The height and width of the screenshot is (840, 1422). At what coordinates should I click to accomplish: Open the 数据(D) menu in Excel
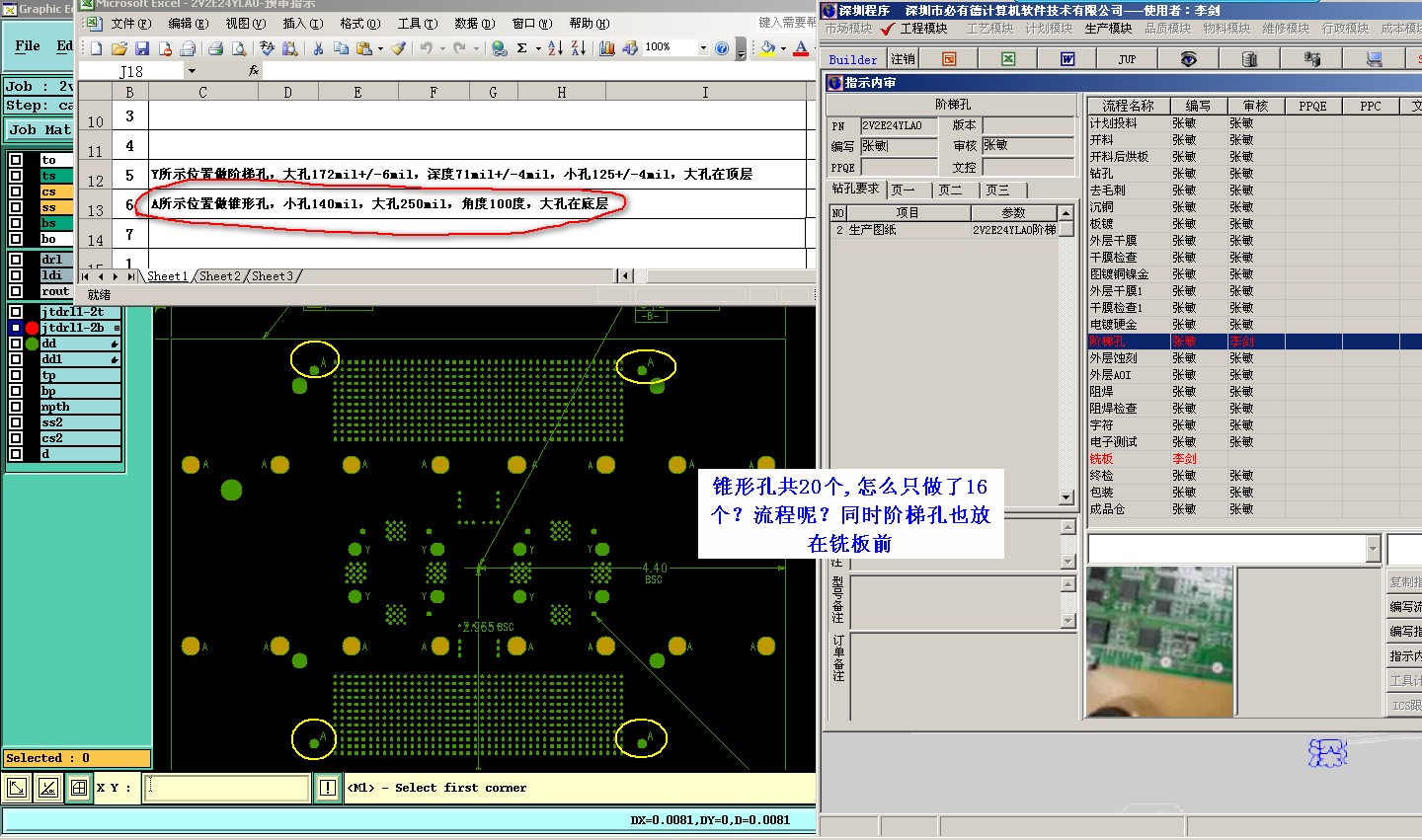click(x=475, y=24)
